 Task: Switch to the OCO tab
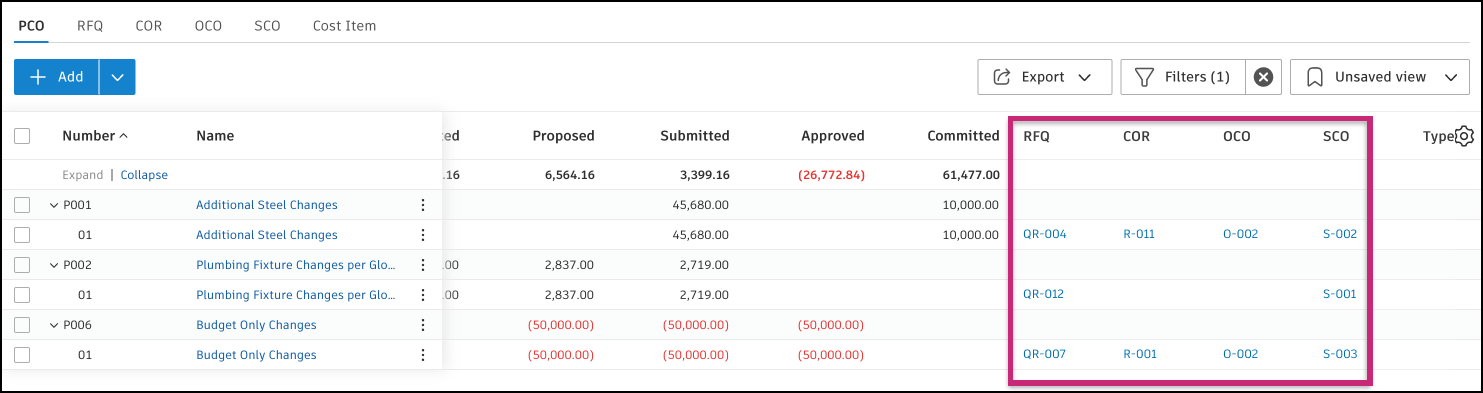[208, 26]
